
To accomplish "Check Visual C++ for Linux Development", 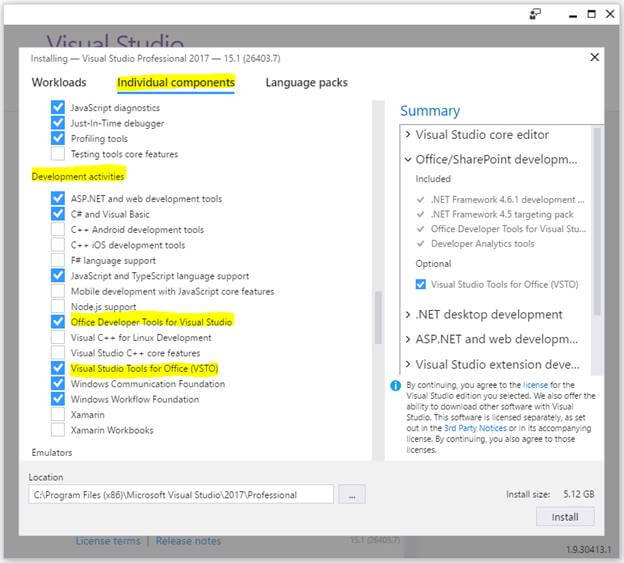I will click(x=58, y=337).
